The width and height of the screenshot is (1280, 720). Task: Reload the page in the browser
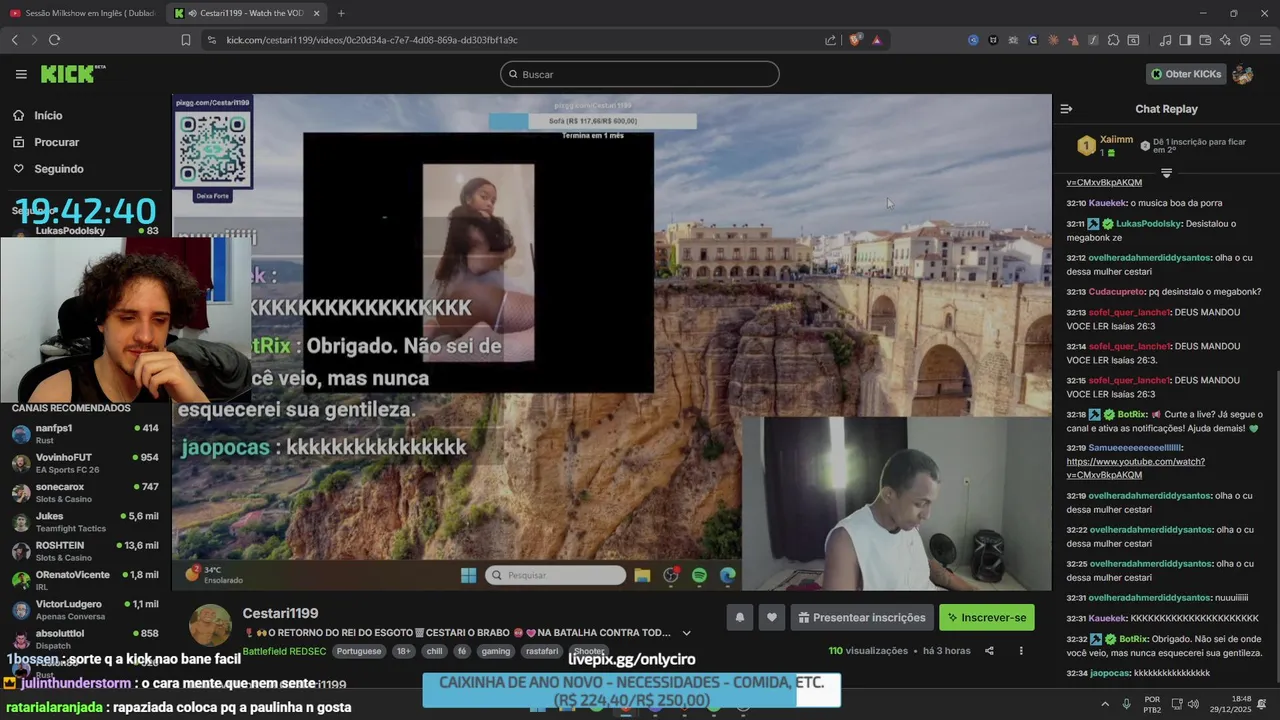(54, 40)
